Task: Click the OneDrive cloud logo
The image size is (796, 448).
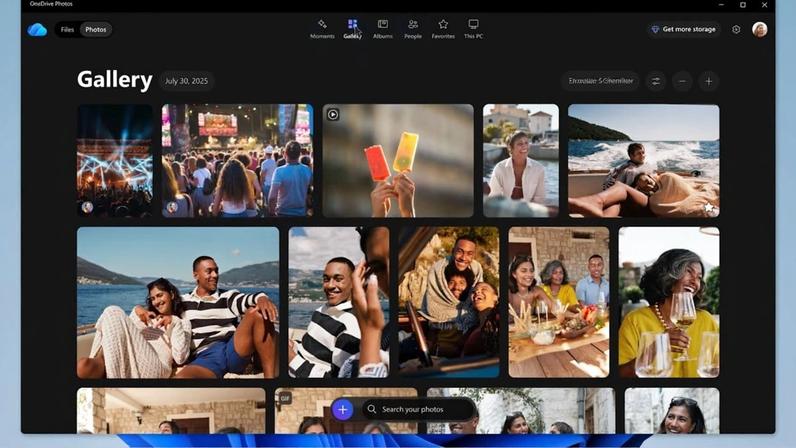Action: (x=37, y=29)
